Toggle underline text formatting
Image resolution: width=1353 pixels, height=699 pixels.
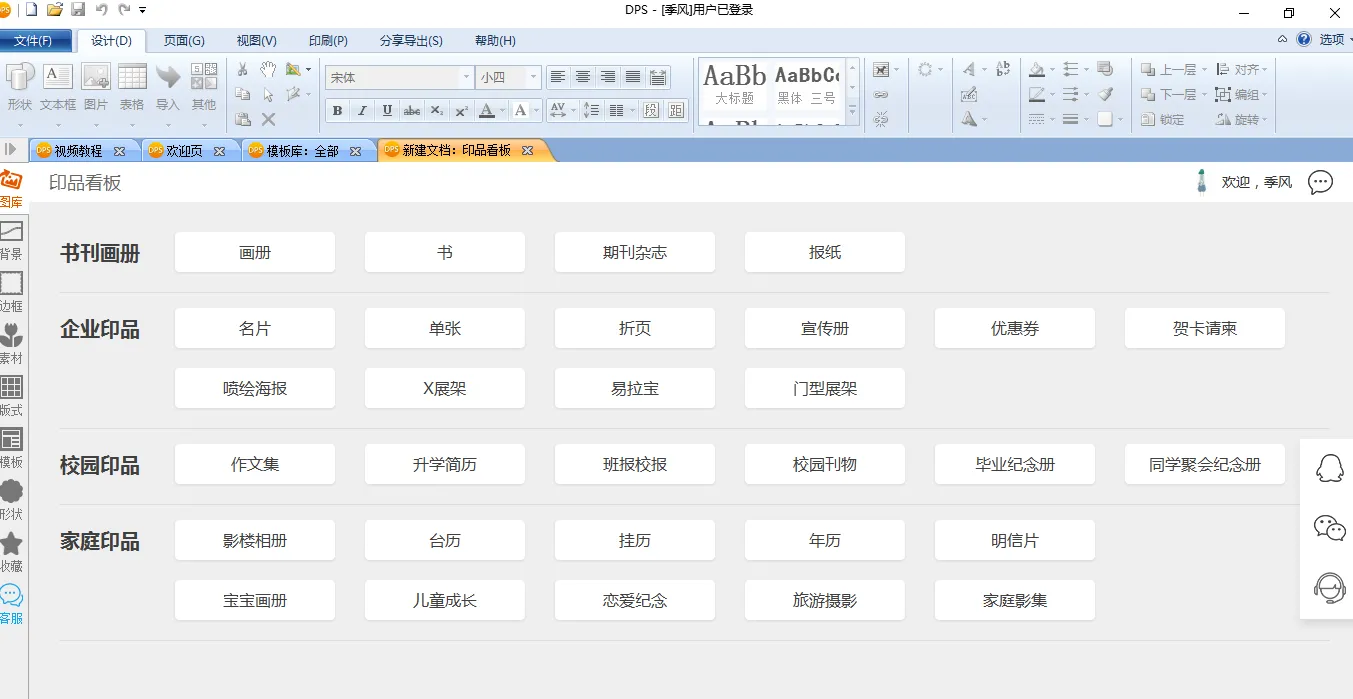click(x=387, y=110)
